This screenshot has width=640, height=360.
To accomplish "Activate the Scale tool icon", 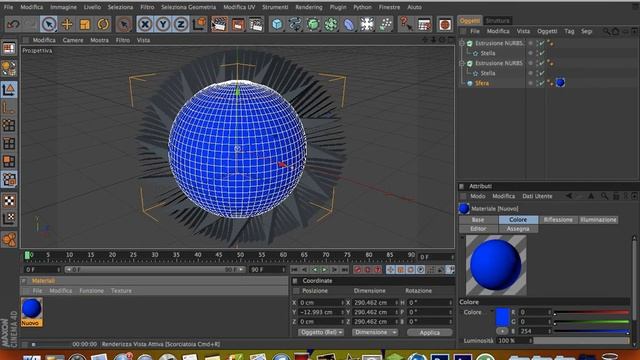I will (85, 24).
